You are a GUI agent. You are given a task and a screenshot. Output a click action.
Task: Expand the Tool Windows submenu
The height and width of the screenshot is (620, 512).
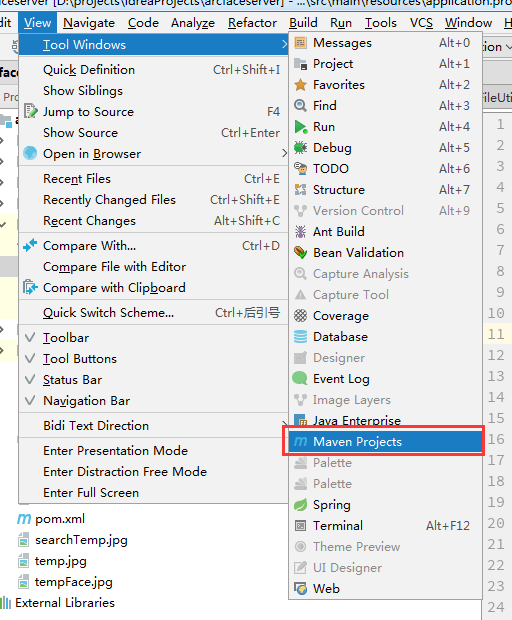click(x=153, y=45)
